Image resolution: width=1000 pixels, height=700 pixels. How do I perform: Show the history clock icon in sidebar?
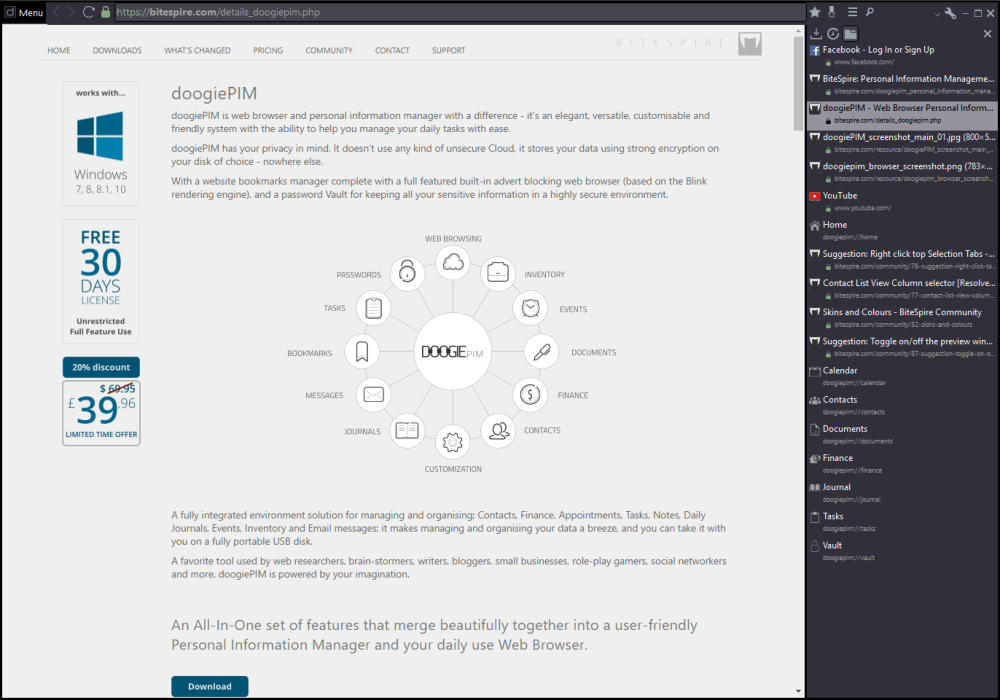833,34
